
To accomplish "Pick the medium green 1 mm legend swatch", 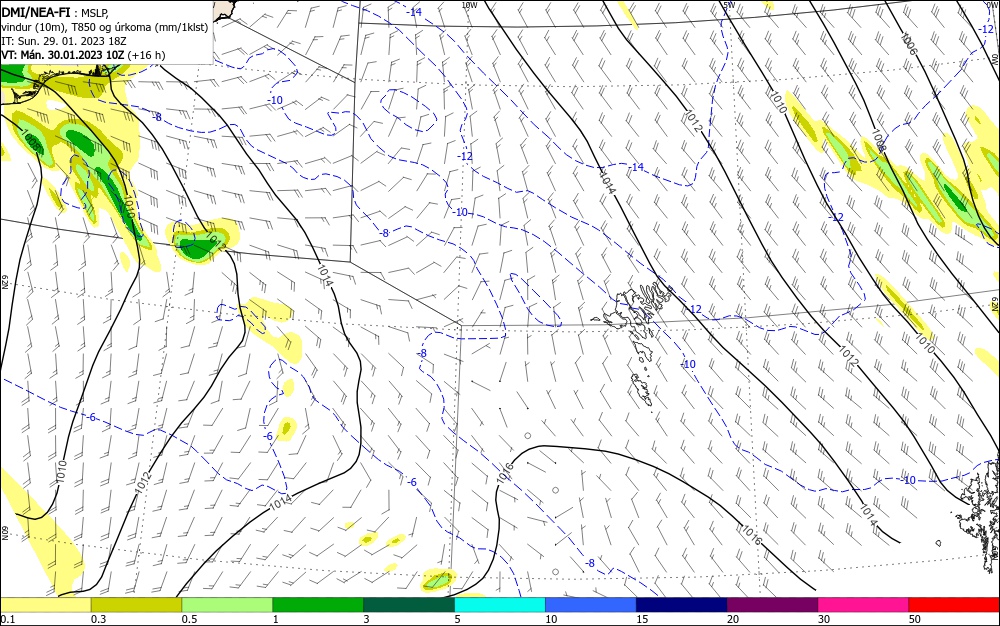I will [318, 605].
